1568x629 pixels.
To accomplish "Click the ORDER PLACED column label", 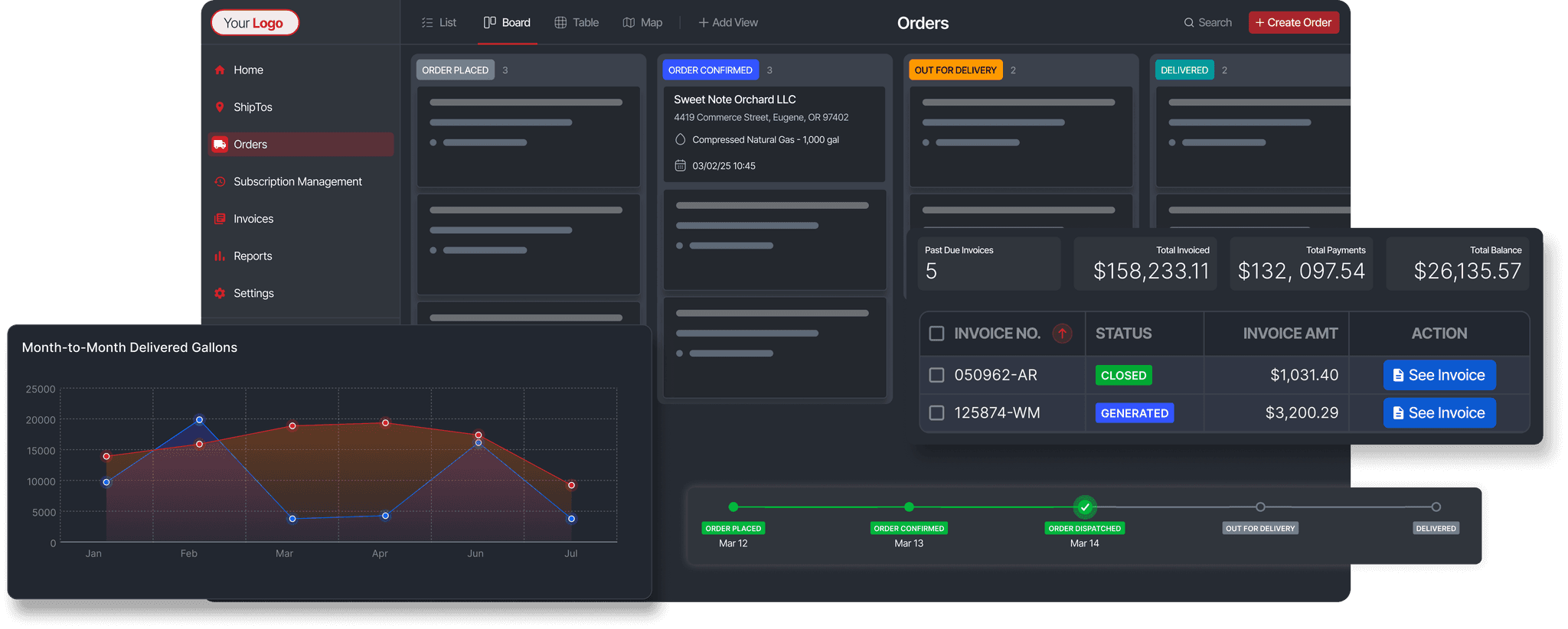I will tap(456, 70).
